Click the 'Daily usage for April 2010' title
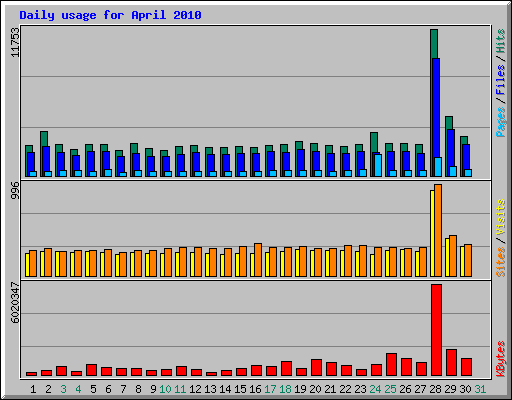Viewport: 512px width, 400px height. [x=110, y=15]
